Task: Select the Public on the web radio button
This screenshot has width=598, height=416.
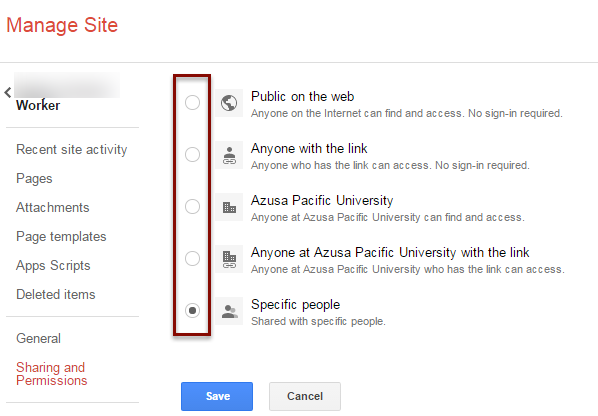Action: [192, 103]
